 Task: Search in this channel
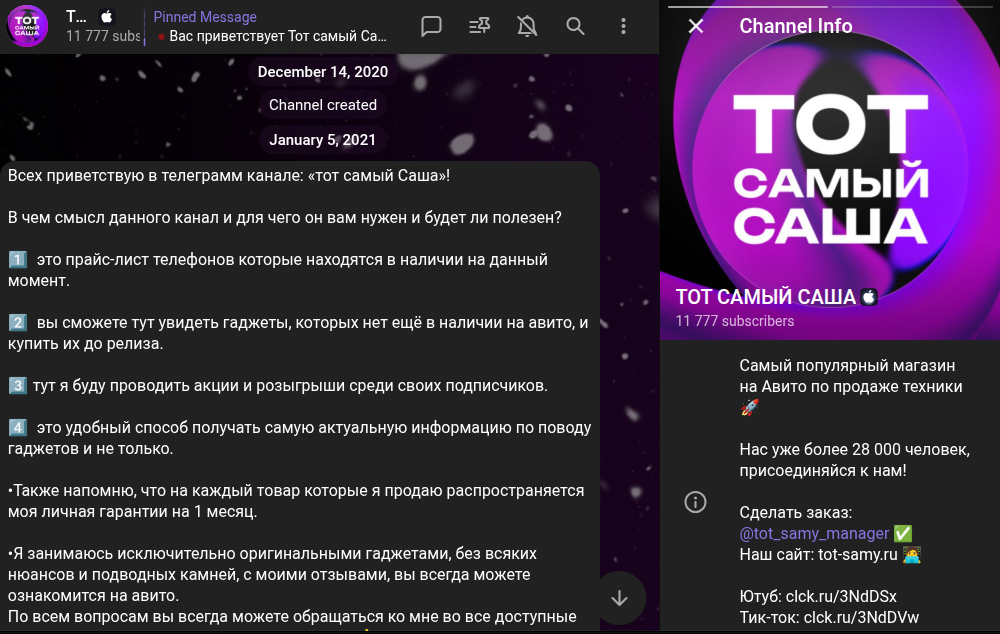(x=575, y=26)
